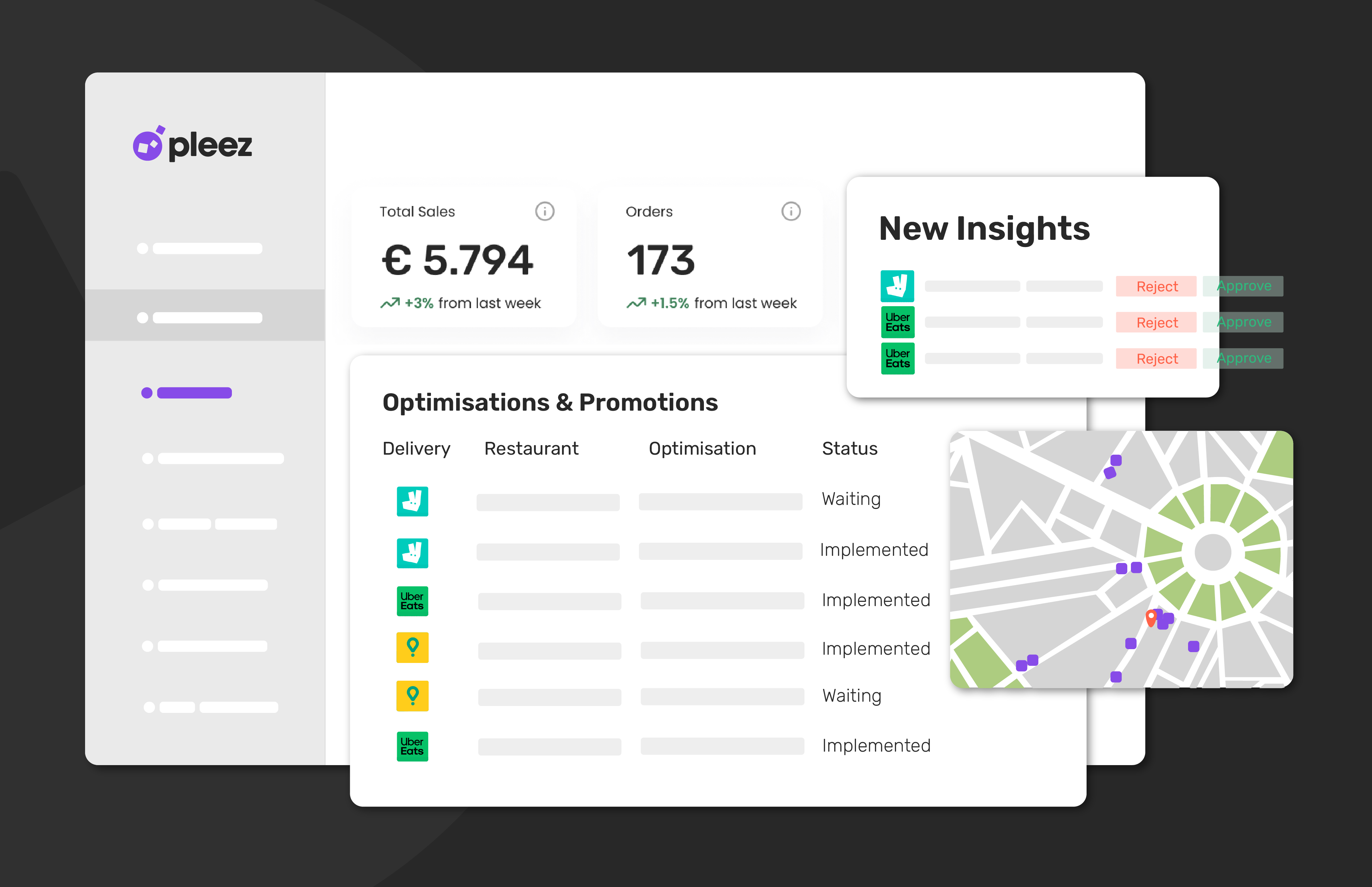Click the upward trend arrow under the Orders count
1372x887 pixels.
pyautogui.click(x=636, y=303)
